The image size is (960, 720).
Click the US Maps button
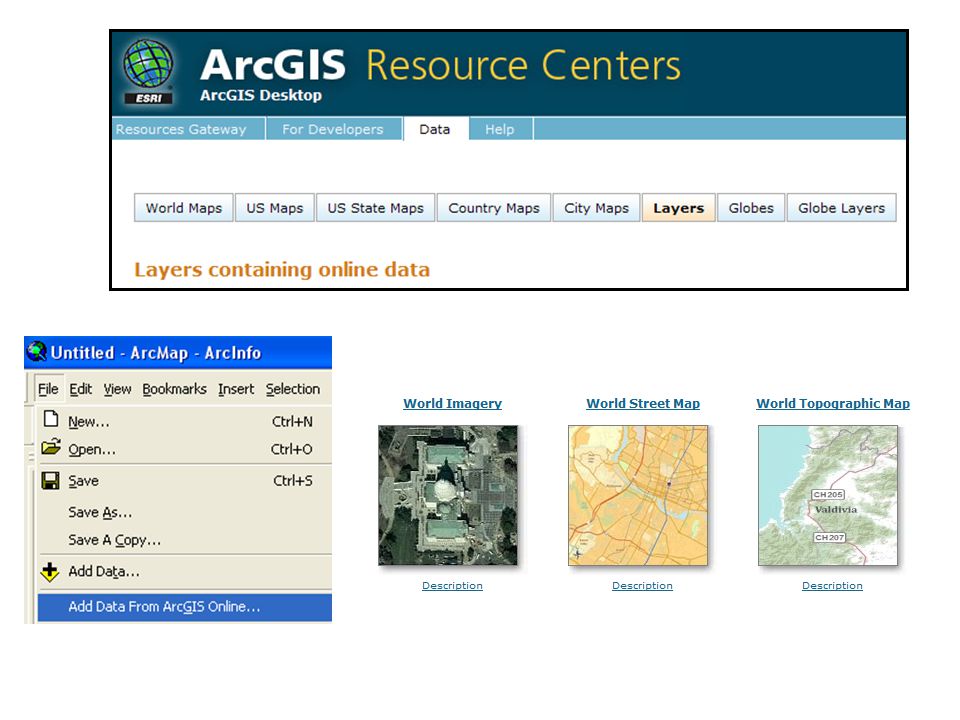point(275,208)
